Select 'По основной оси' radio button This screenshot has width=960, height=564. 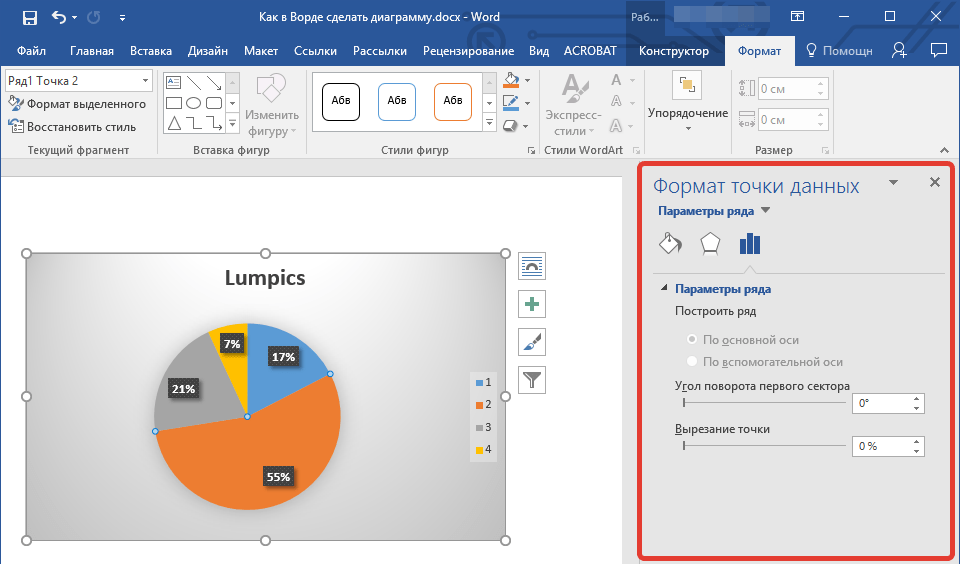pyautogui.click(x=690, y=340)
